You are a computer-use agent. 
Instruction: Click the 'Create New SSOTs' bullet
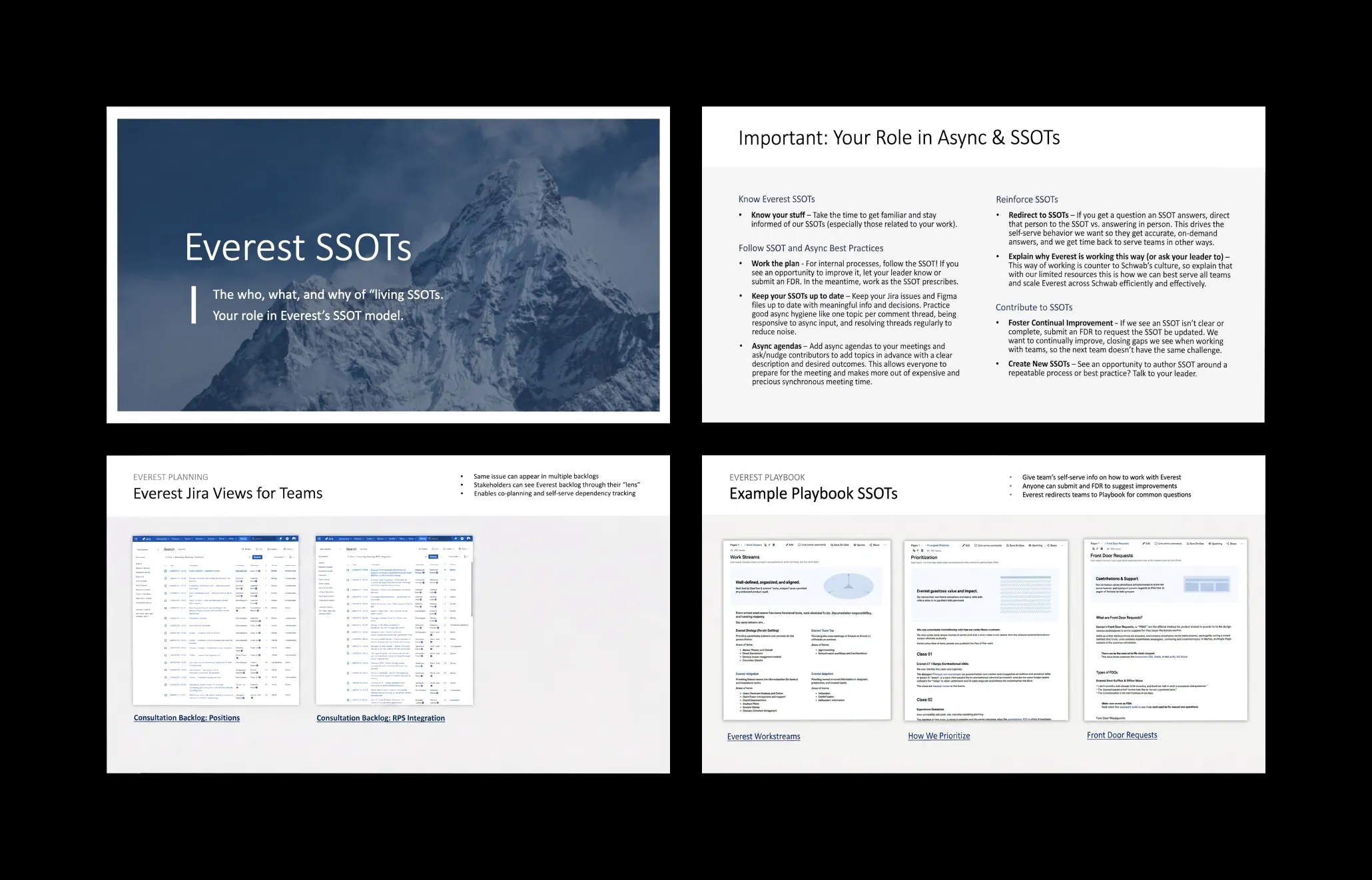point(1118,369)
